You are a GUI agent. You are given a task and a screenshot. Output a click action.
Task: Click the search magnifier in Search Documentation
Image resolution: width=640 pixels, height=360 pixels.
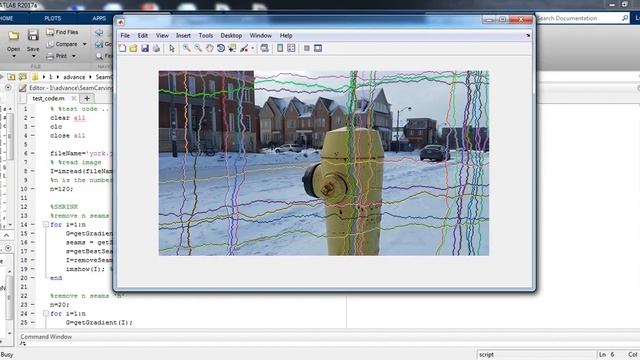[x=625, y=18]
